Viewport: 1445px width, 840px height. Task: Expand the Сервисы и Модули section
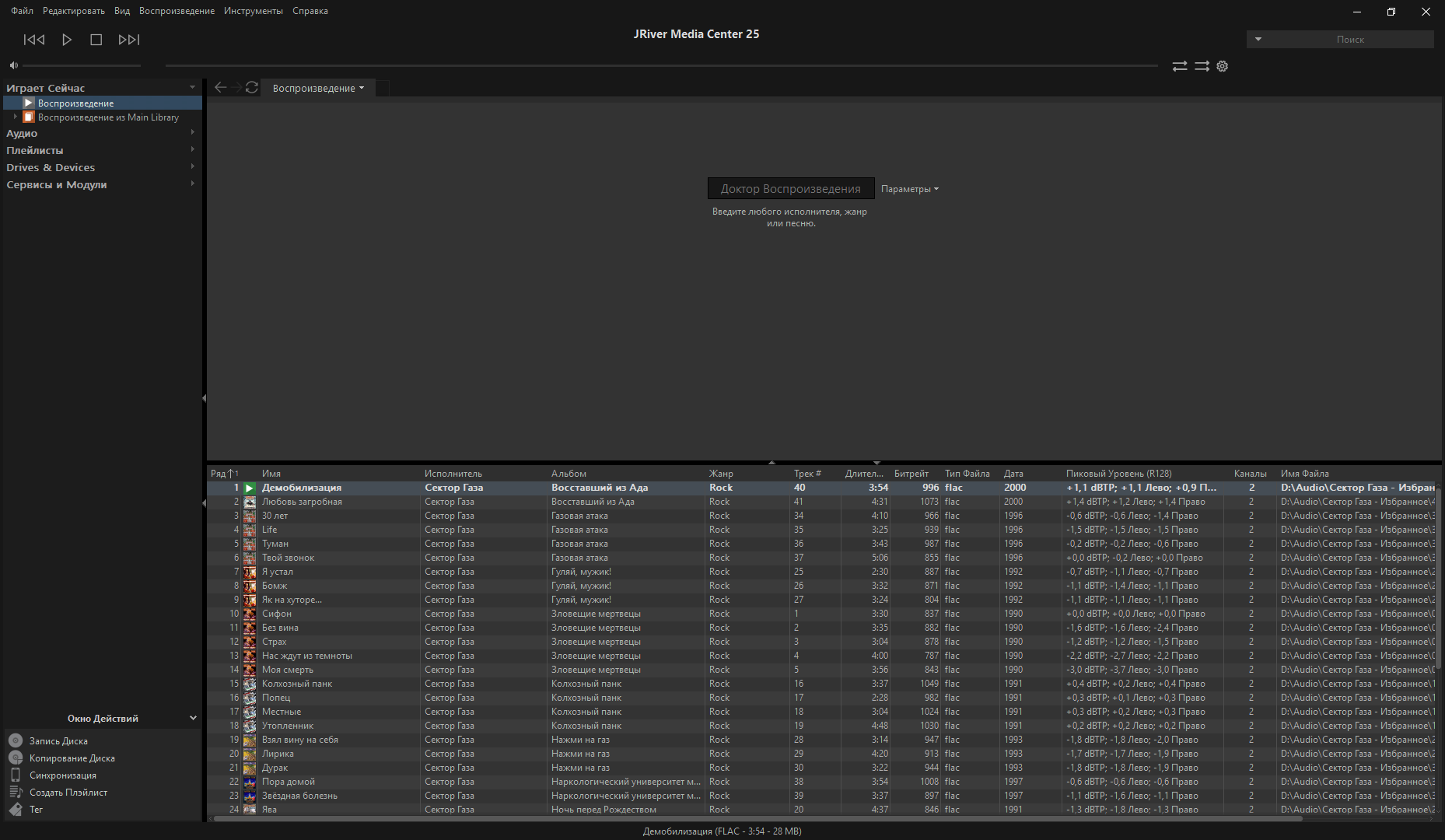click(192, 184)
